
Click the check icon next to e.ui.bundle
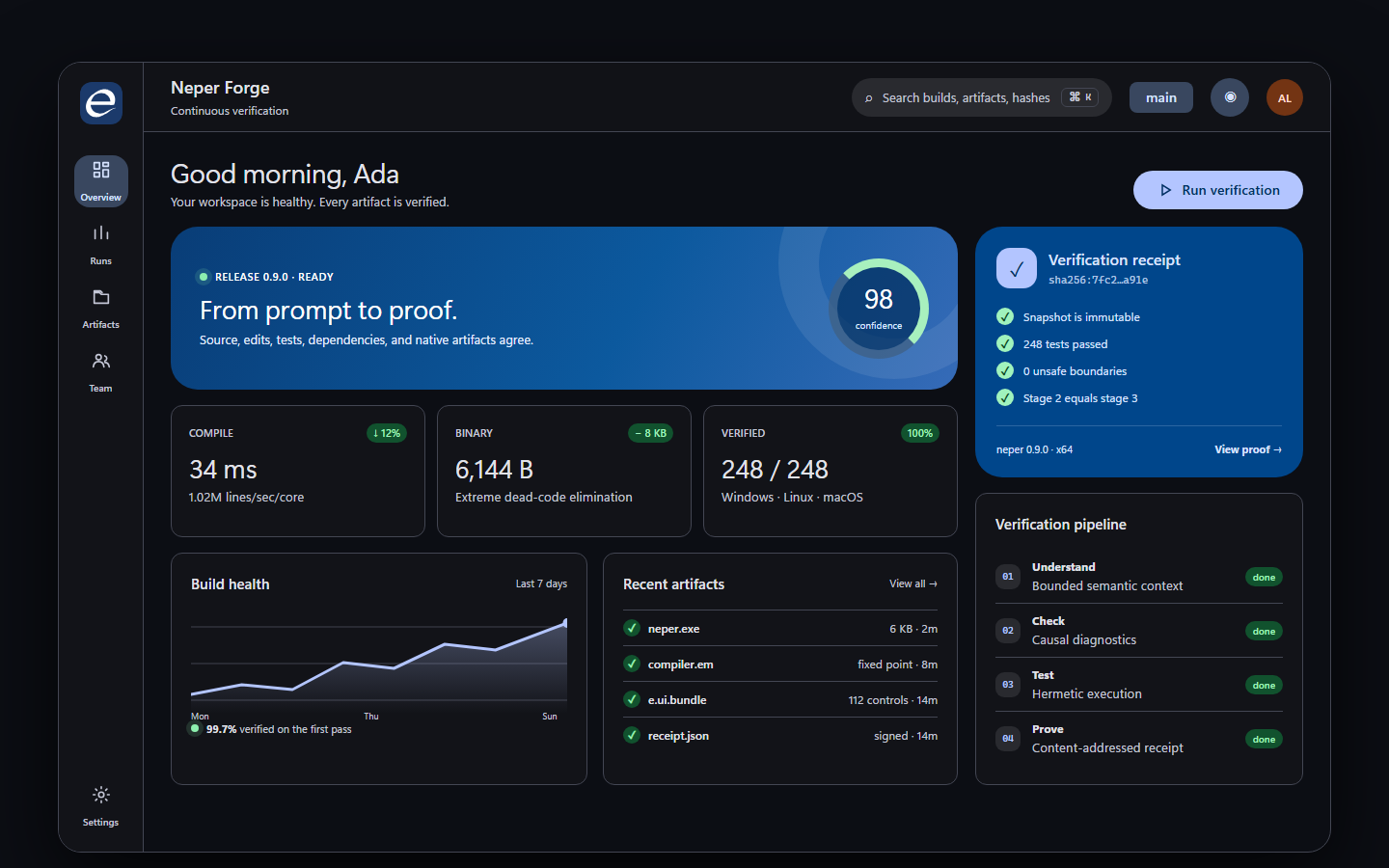pos(632,699)
